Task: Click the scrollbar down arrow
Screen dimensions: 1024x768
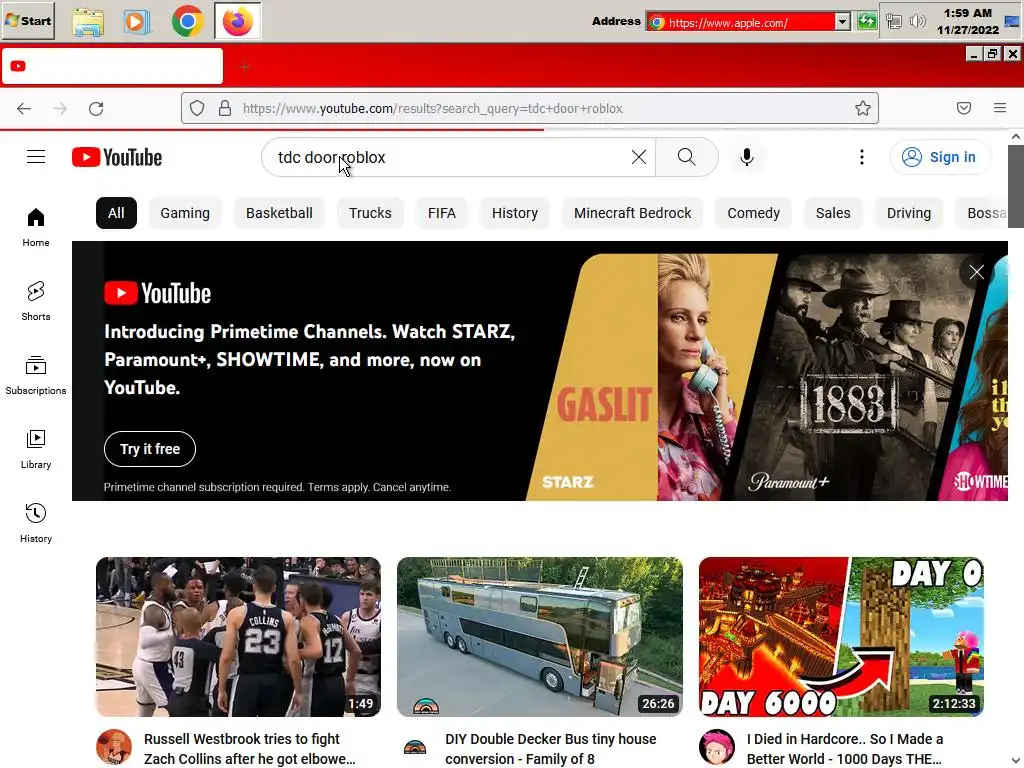Action: click(1016, 761)
